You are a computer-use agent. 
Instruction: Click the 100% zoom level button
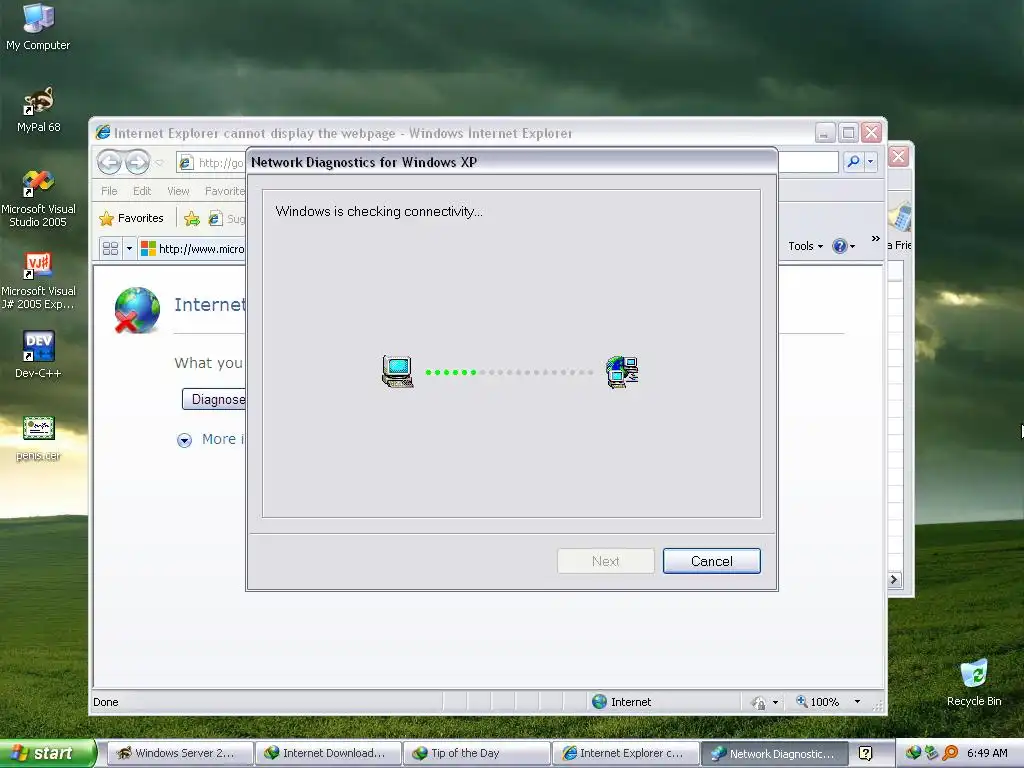[x=818, y=702]
